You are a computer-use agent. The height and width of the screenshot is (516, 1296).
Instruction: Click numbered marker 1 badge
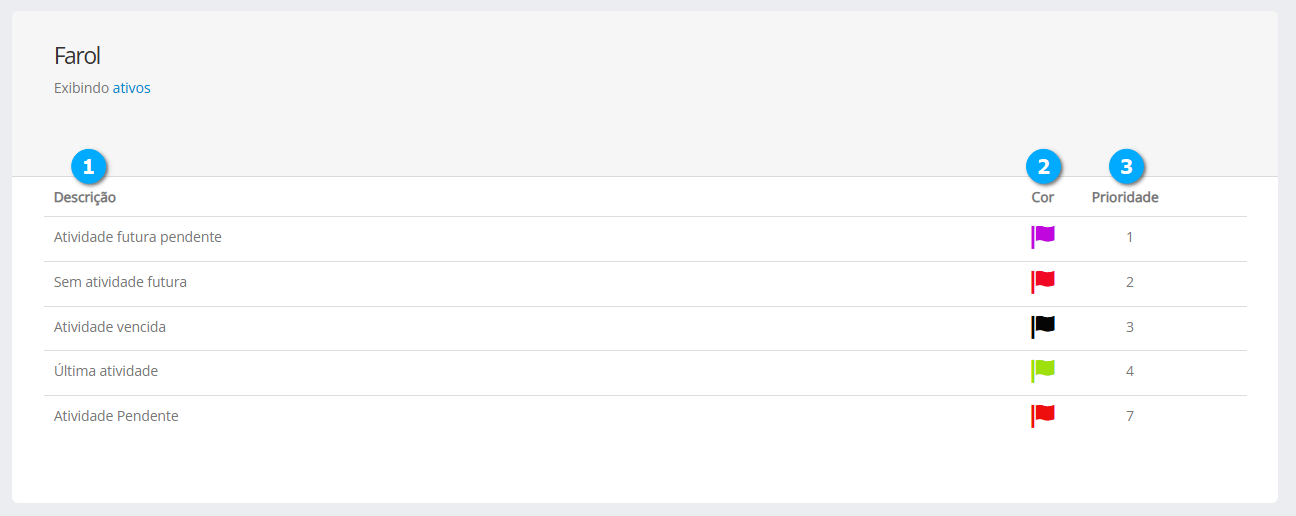[88, 166]
